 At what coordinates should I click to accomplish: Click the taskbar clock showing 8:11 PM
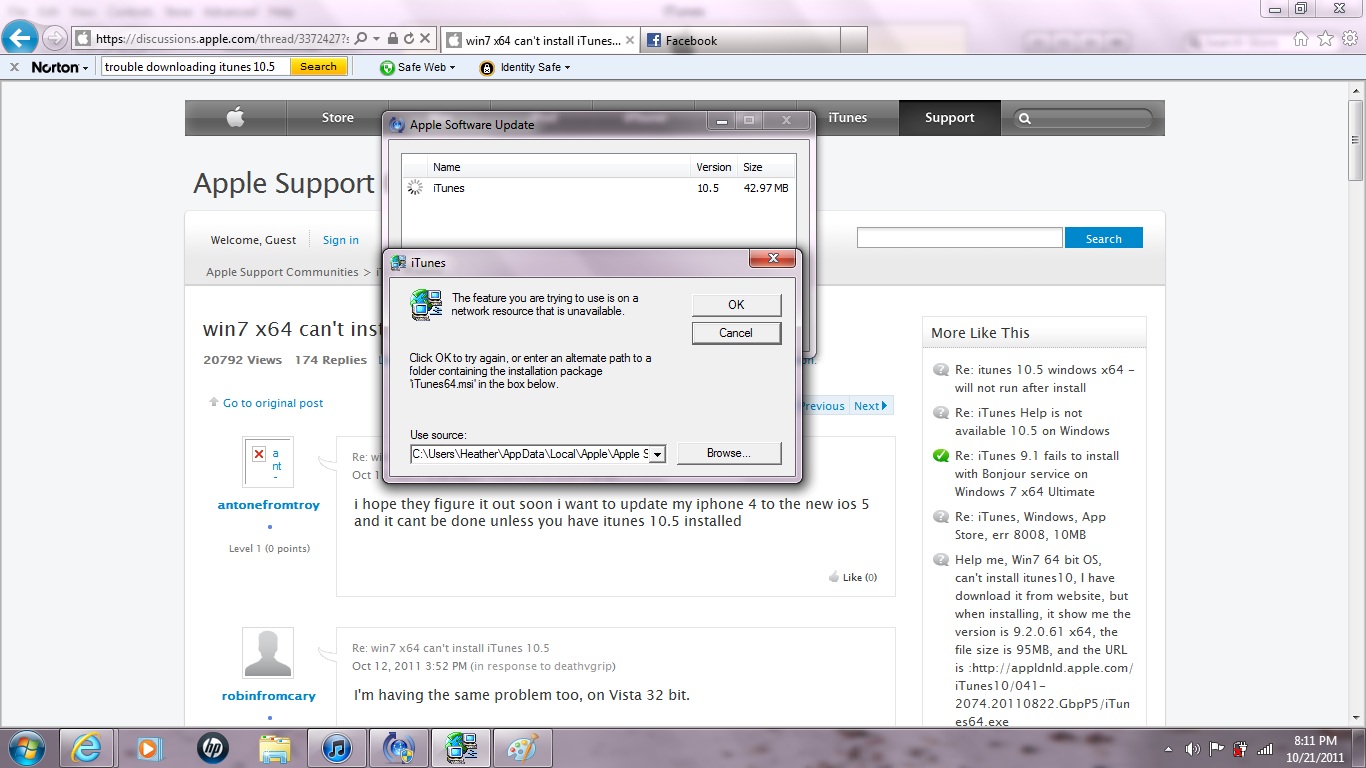[1316, 749]
